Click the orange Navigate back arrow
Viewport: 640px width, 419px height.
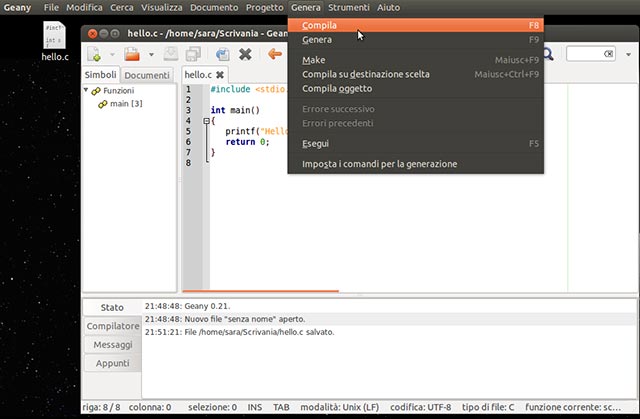[274, 54]
